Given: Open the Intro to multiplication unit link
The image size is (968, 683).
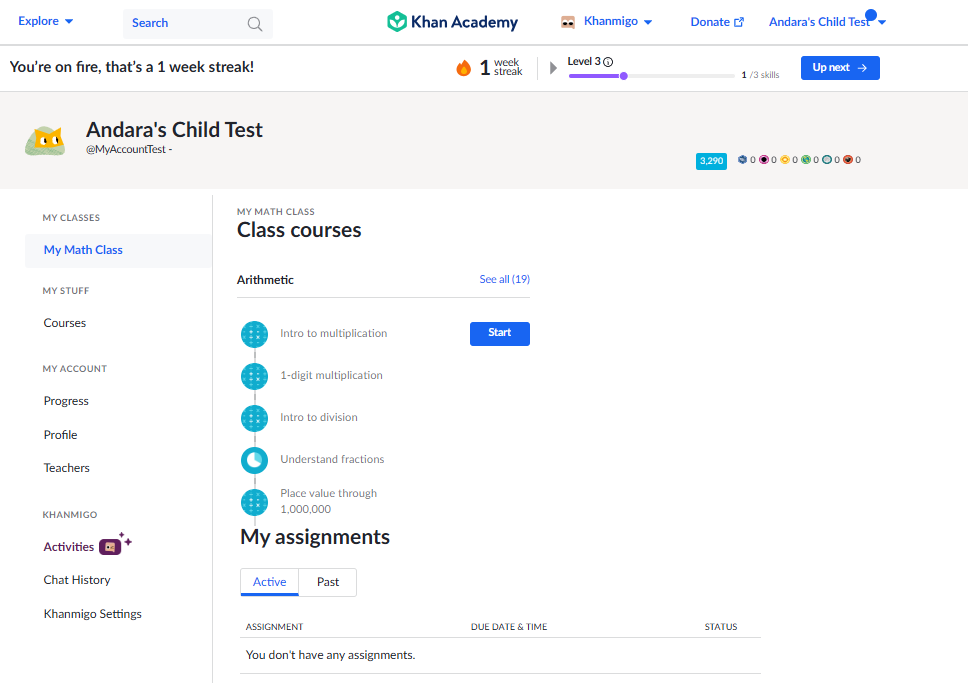Looking at the screenshot, I should [333, 333].
